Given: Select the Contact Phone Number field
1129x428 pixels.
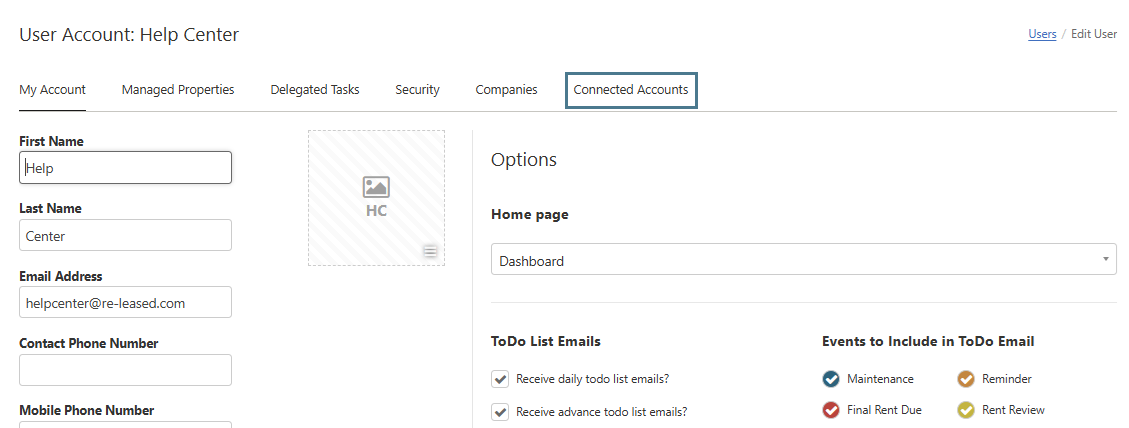Looking at the screenshot, I should [126, 370].
